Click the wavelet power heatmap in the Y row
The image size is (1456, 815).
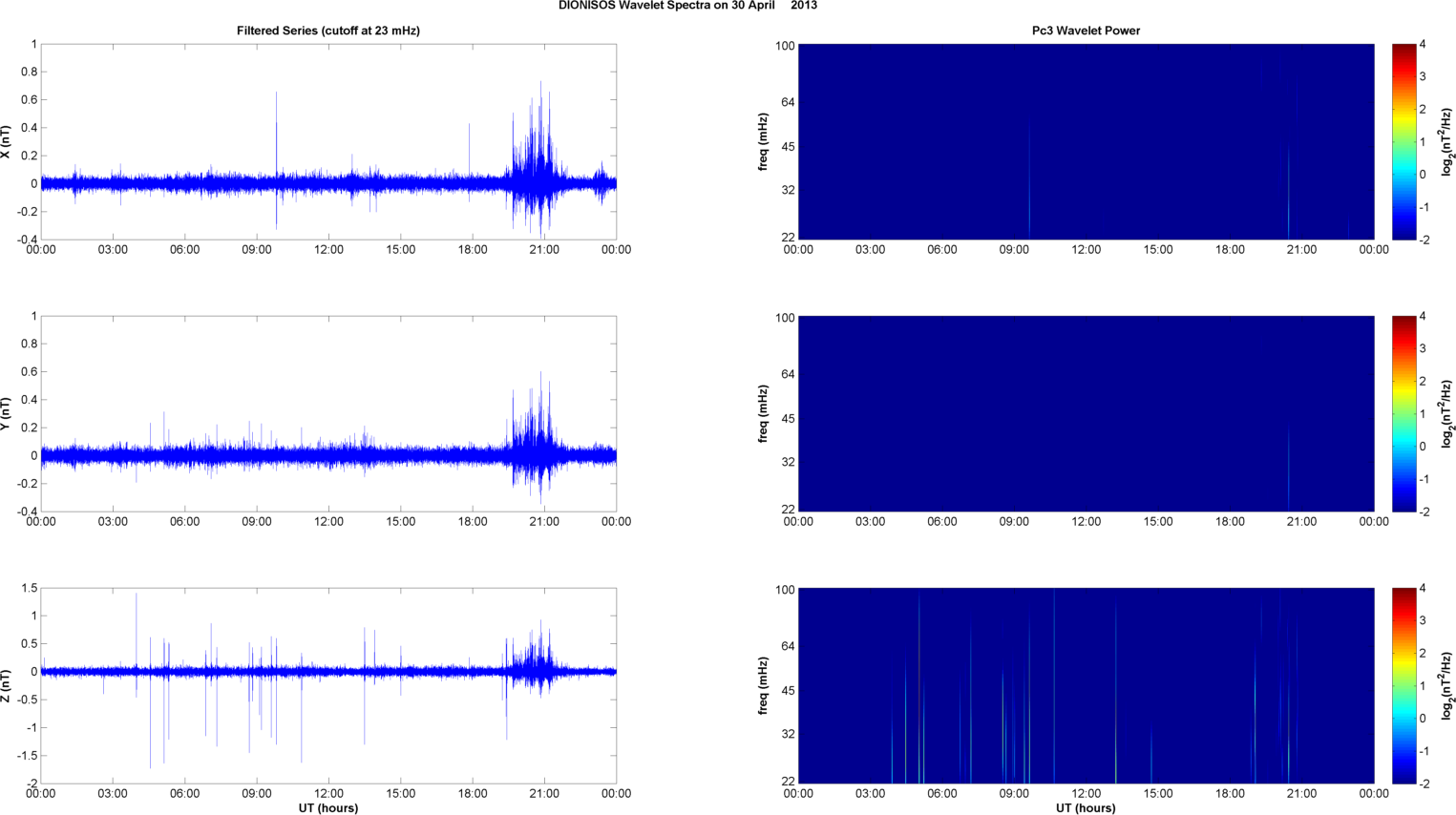click(x=1086, y=413)
